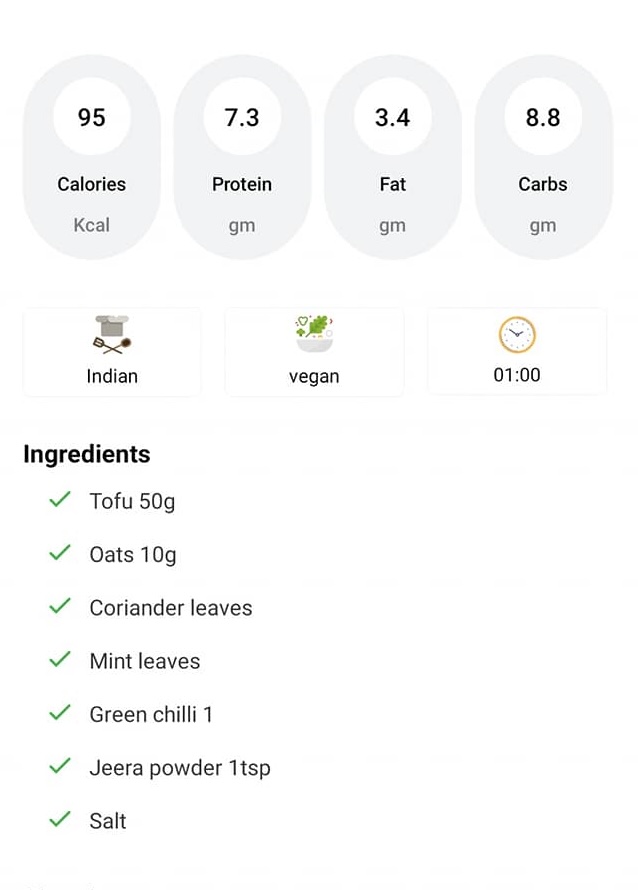Viewport: 638px width, 890px height.
Task: Click the vegan salad bowl icon
Action: 314,334
